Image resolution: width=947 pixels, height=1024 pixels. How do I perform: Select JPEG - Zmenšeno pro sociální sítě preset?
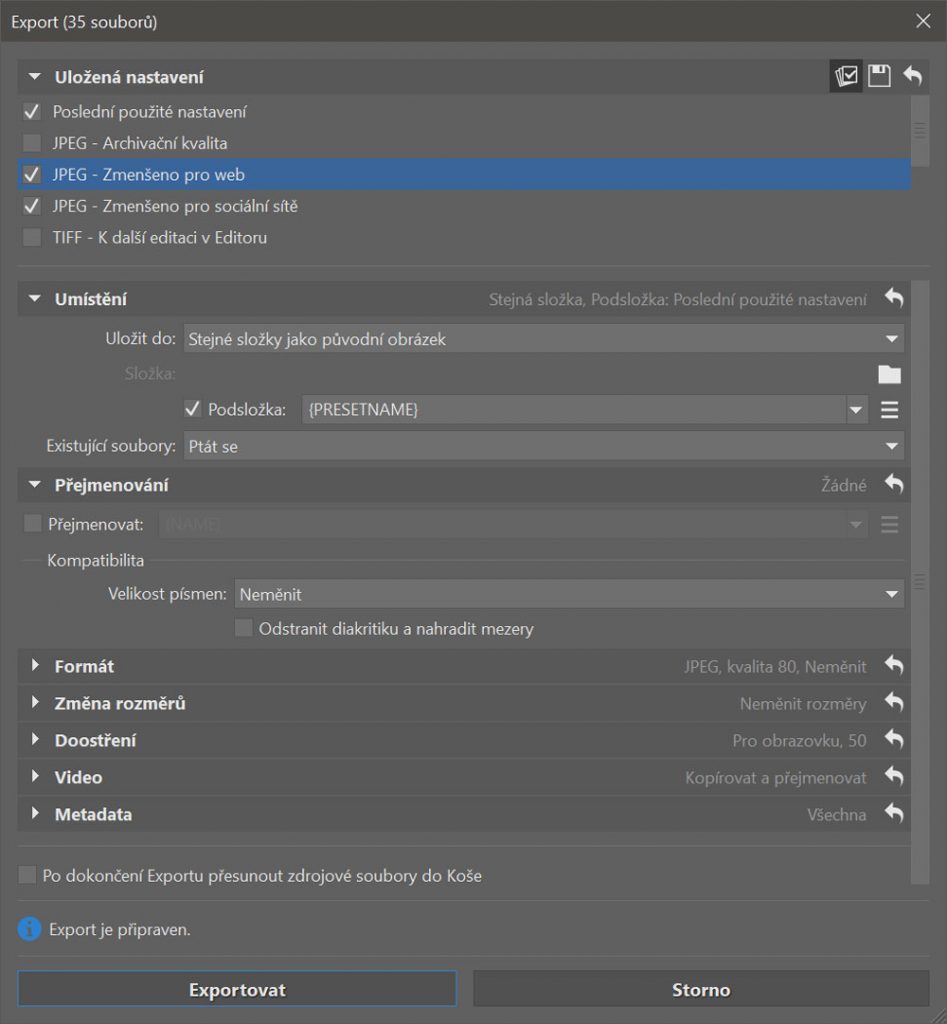coord(175,206)
